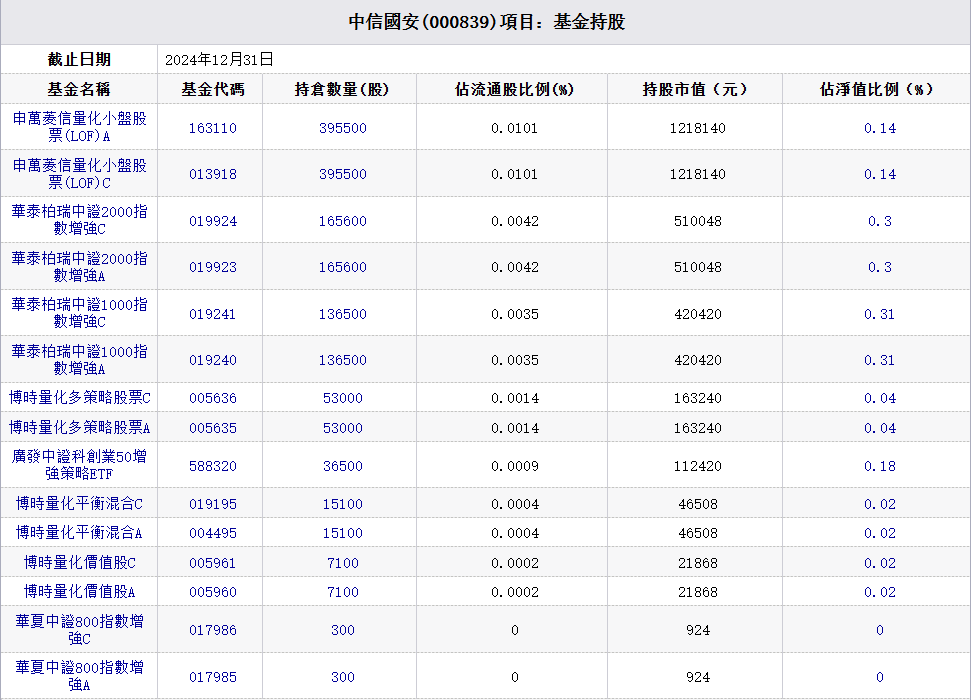Screen dimensions: 971x700
Task: Select the 持倉數量(股) column header
Action: coord(342,89)
